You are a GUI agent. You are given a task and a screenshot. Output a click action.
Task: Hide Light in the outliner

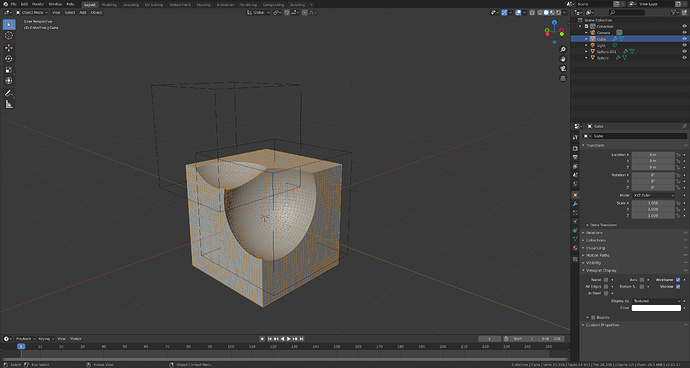[684, 45]
